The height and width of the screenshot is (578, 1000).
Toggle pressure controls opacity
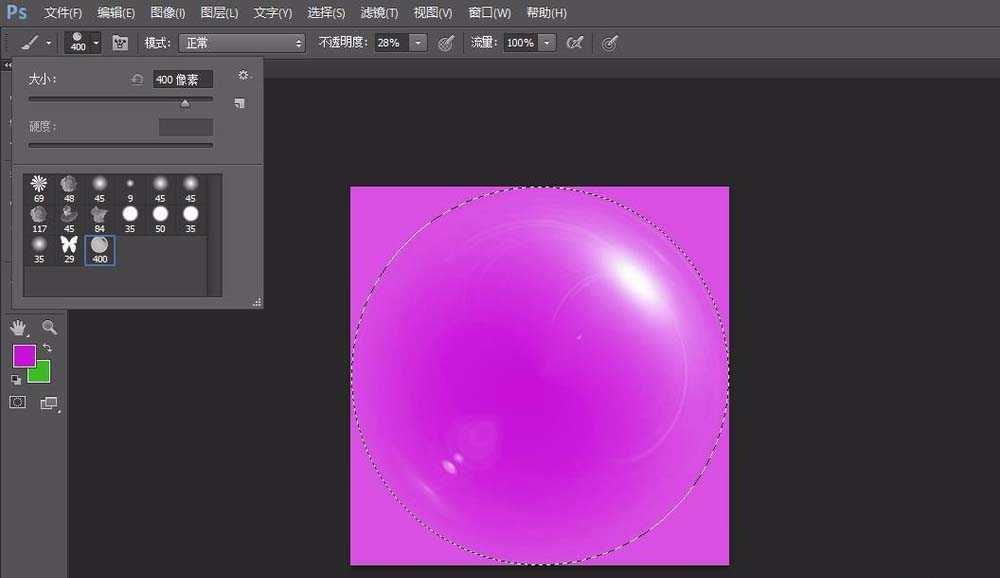point(445,42)
